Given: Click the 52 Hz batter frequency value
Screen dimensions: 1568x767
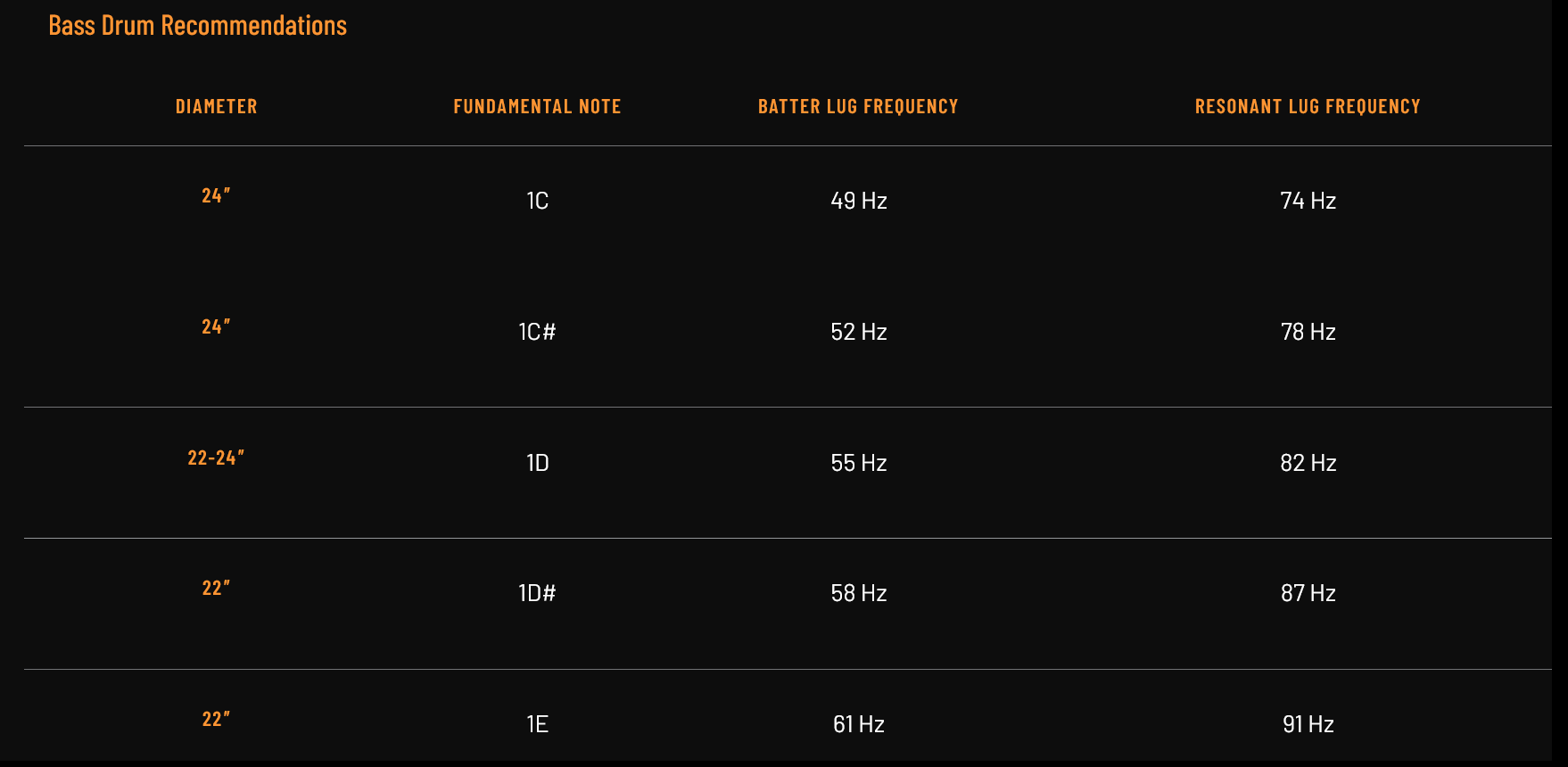Looking at the screenshot, I should pyautogui.click(x=859, y=332).
